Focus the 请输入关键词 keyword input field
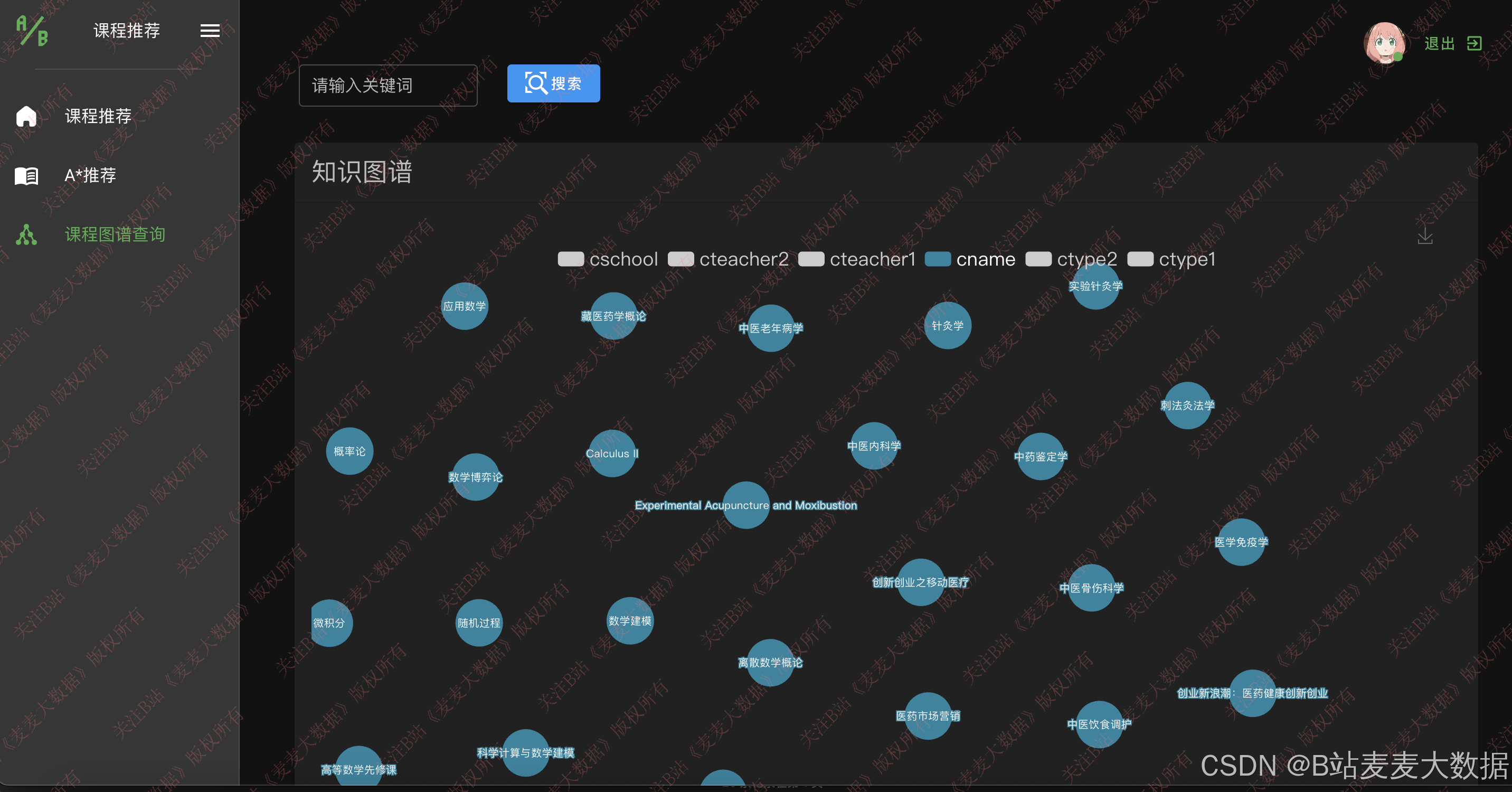This screenshot has width=1512, height=792. coord(388,86)
